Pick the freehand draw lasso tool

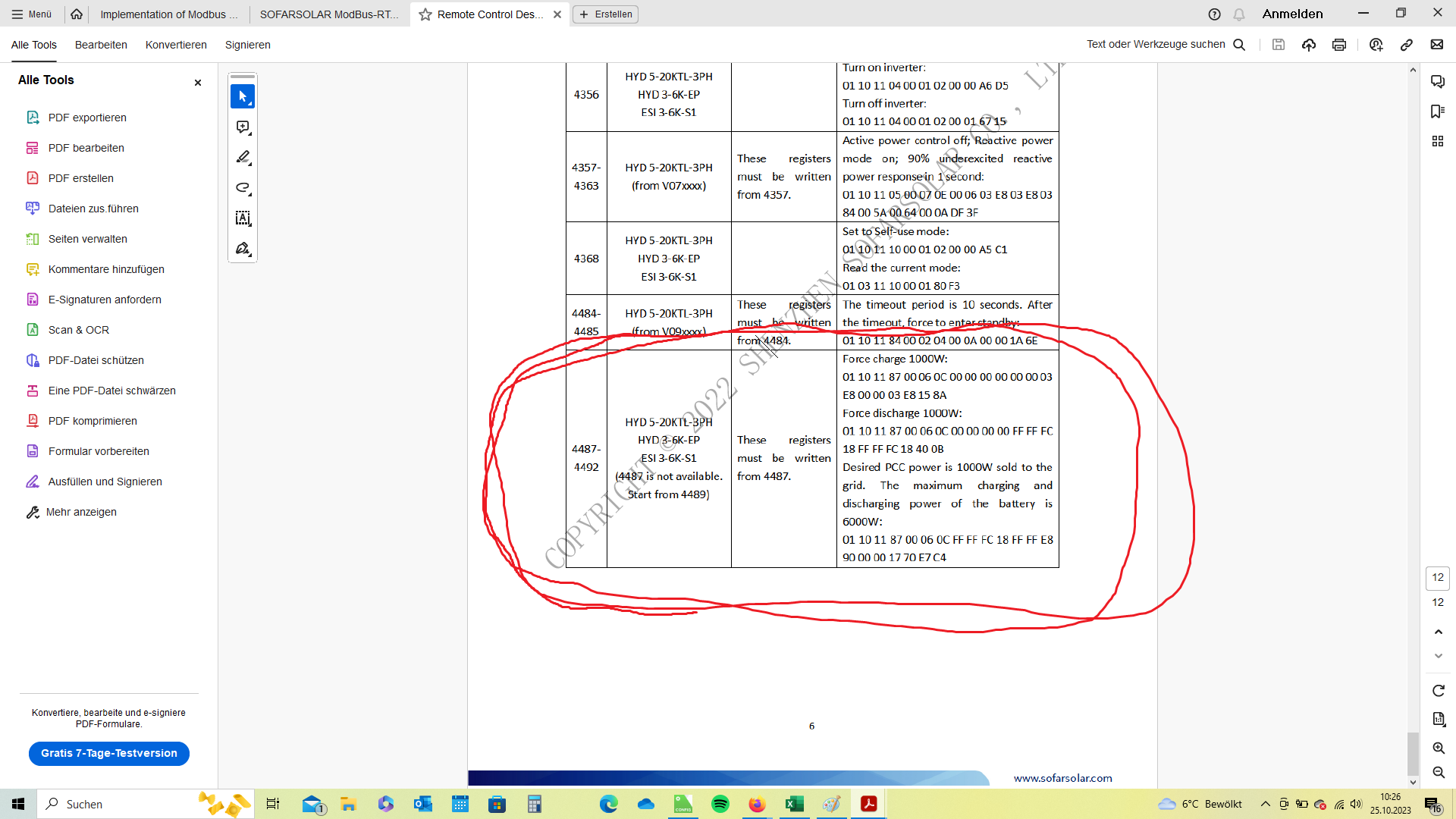point(243,188)
